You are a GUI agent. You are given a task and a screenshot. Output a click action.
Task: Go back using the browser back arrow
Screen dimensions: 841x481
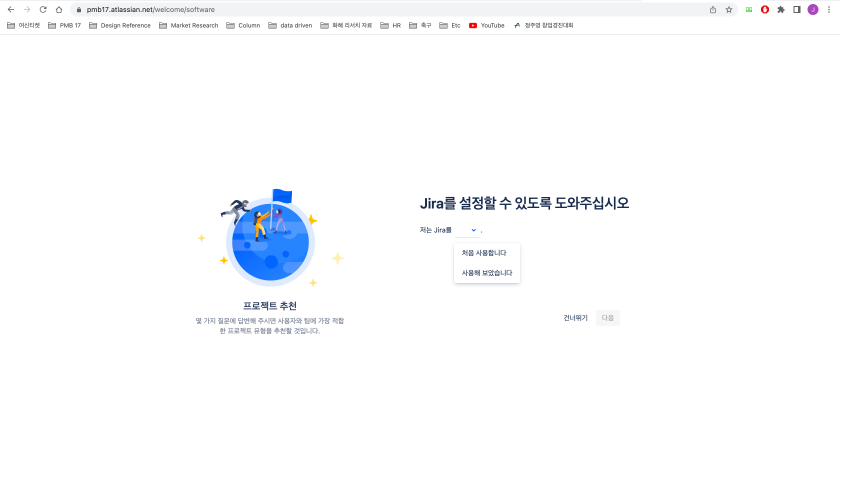click(11, 10)
